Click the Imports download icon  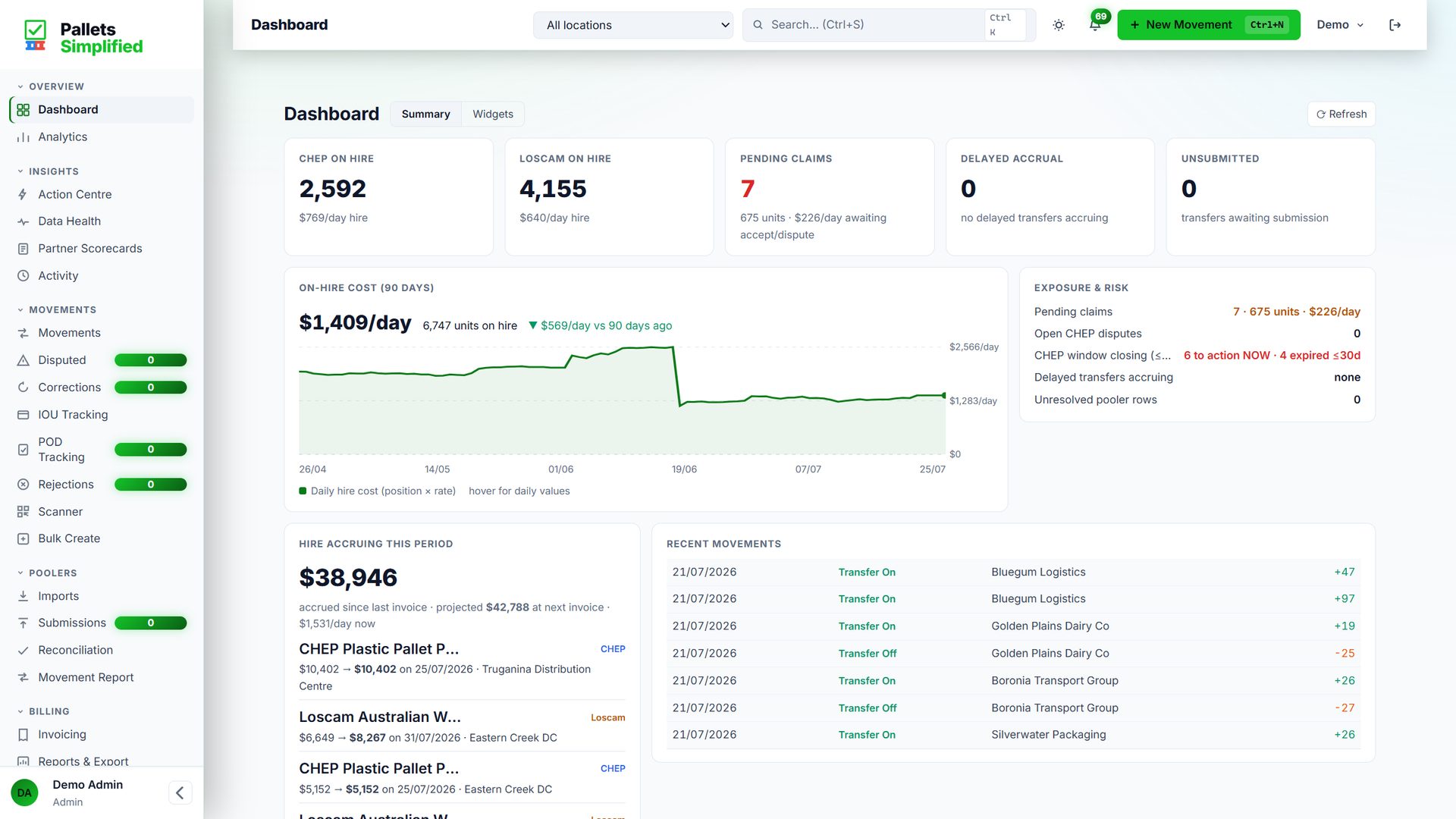23,596
